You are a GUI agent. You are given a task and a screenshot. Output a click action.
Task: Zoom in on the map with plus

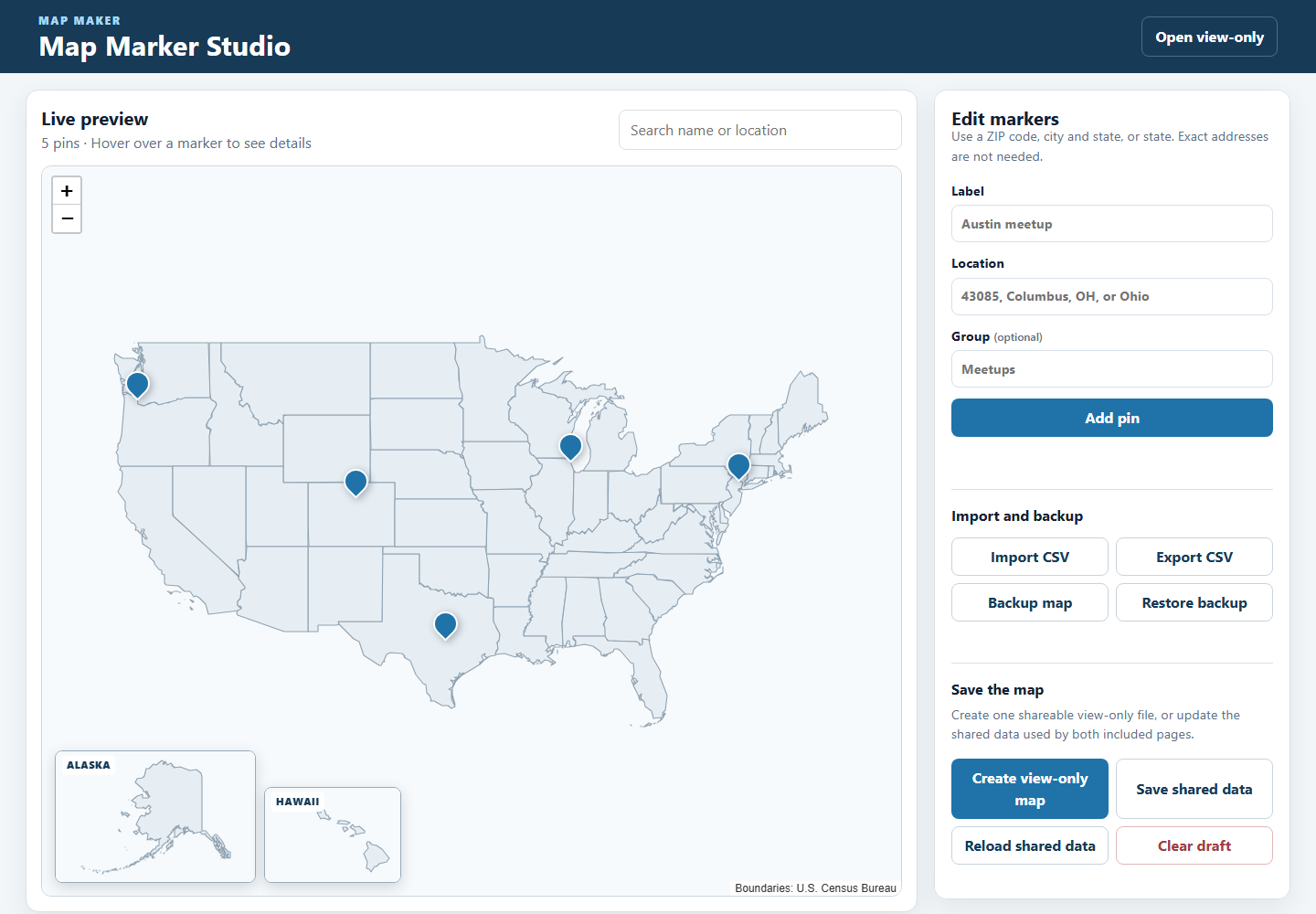point(67,191)
